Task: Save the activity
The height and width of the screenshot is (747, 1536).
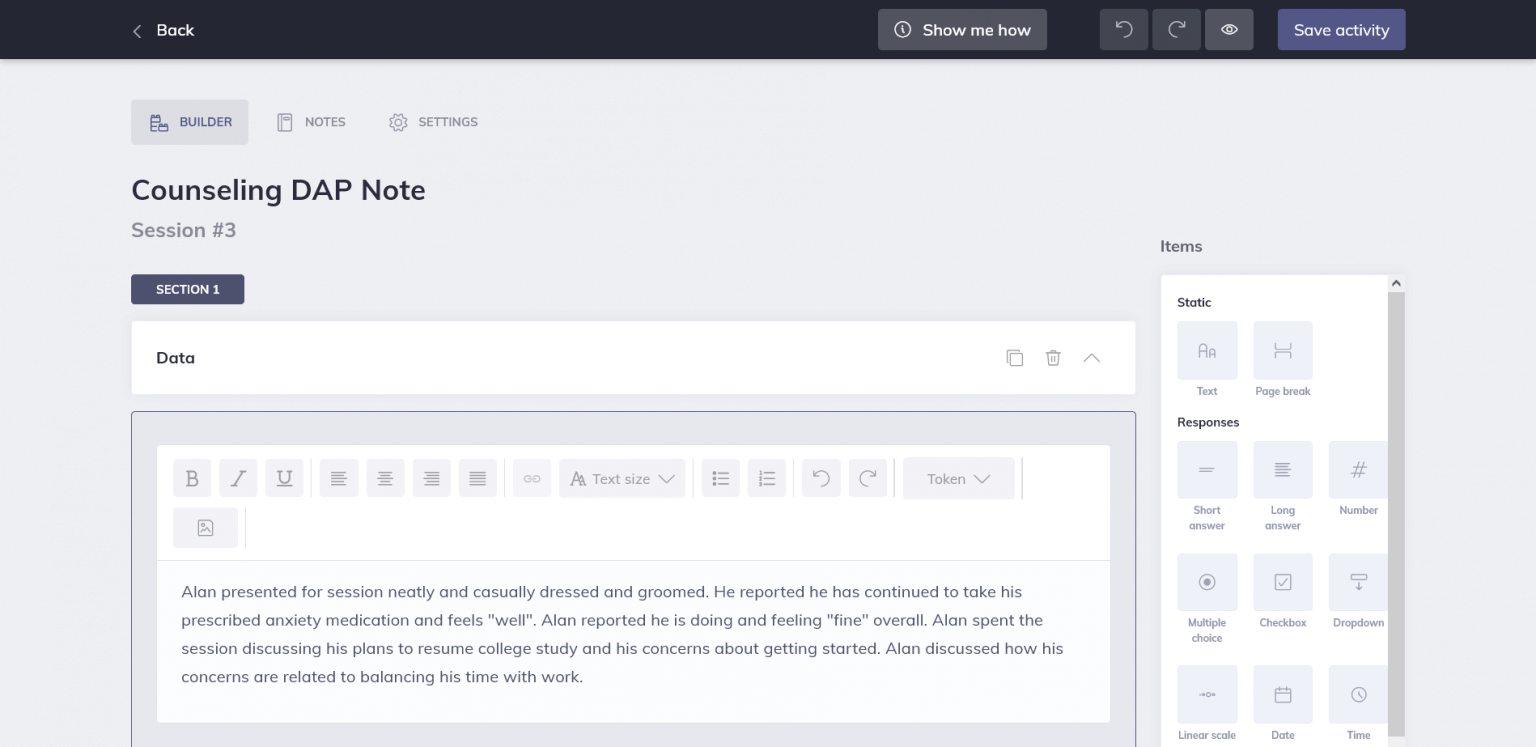Action: coord(1341,29)
